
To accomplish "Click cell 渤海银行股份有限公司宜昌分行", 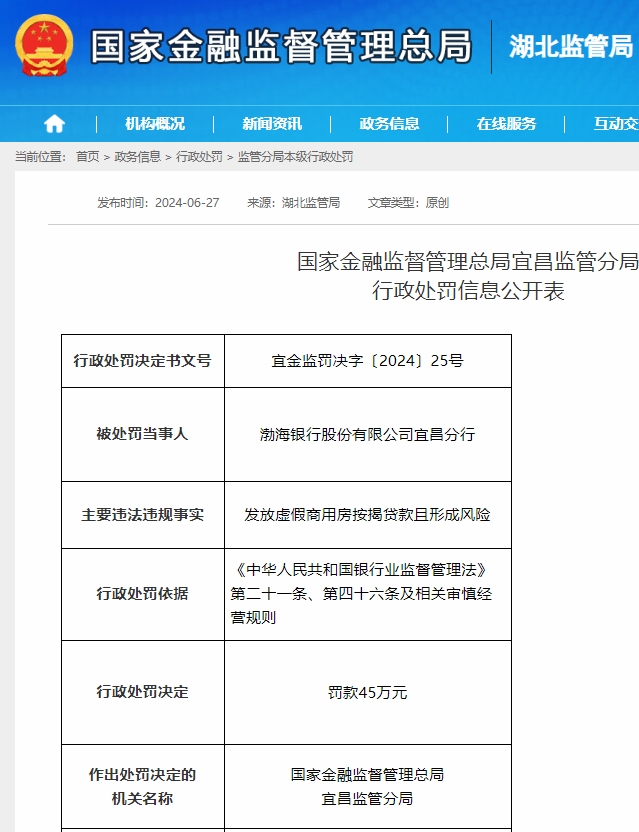I will tap(368, 434).
